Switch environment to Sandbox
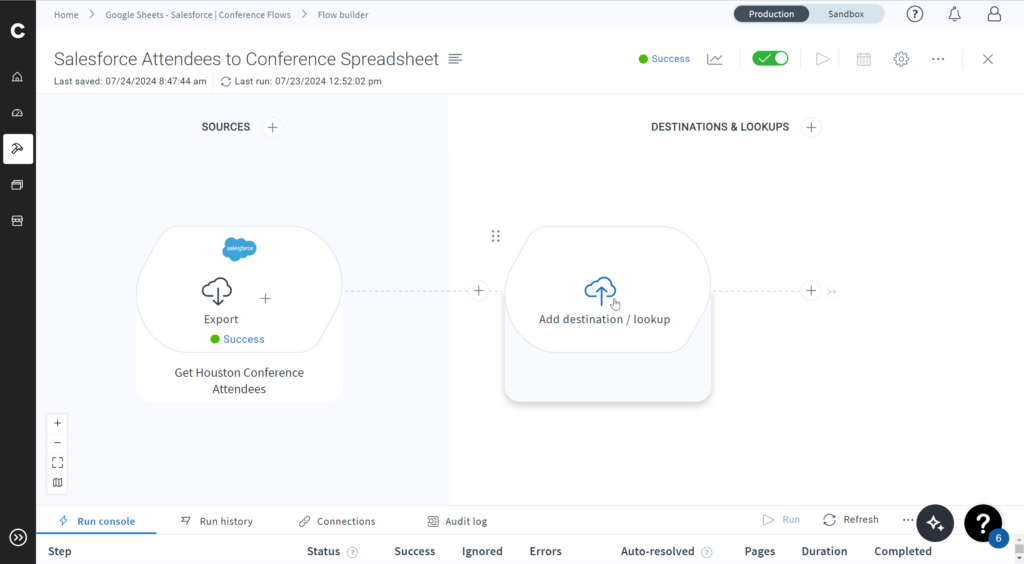 [846, 14]
